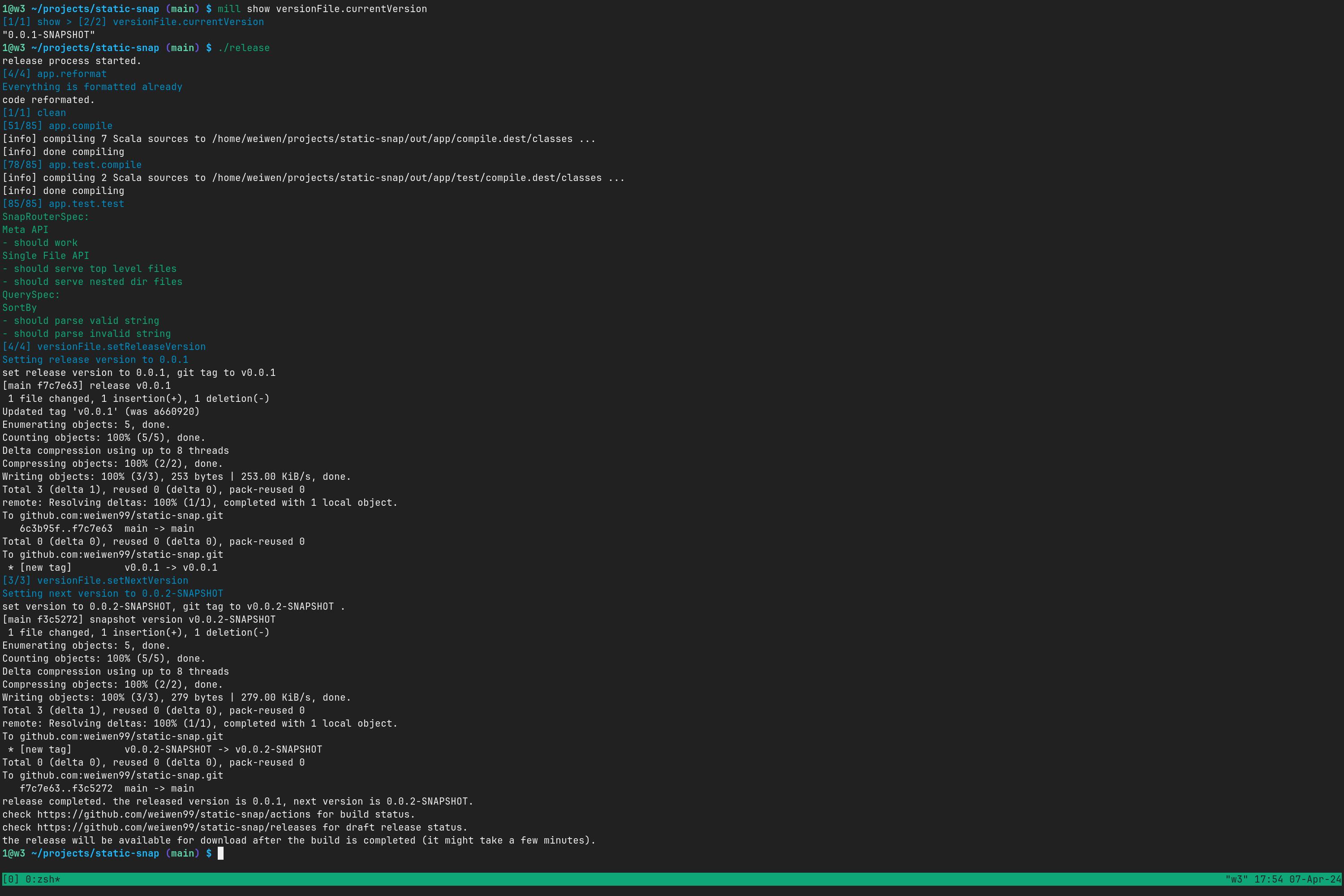Click the tmux host name "w3" in the status bar
Image resolution: width=1344 pixels, height=896 pixels.
coord(1236,879)
